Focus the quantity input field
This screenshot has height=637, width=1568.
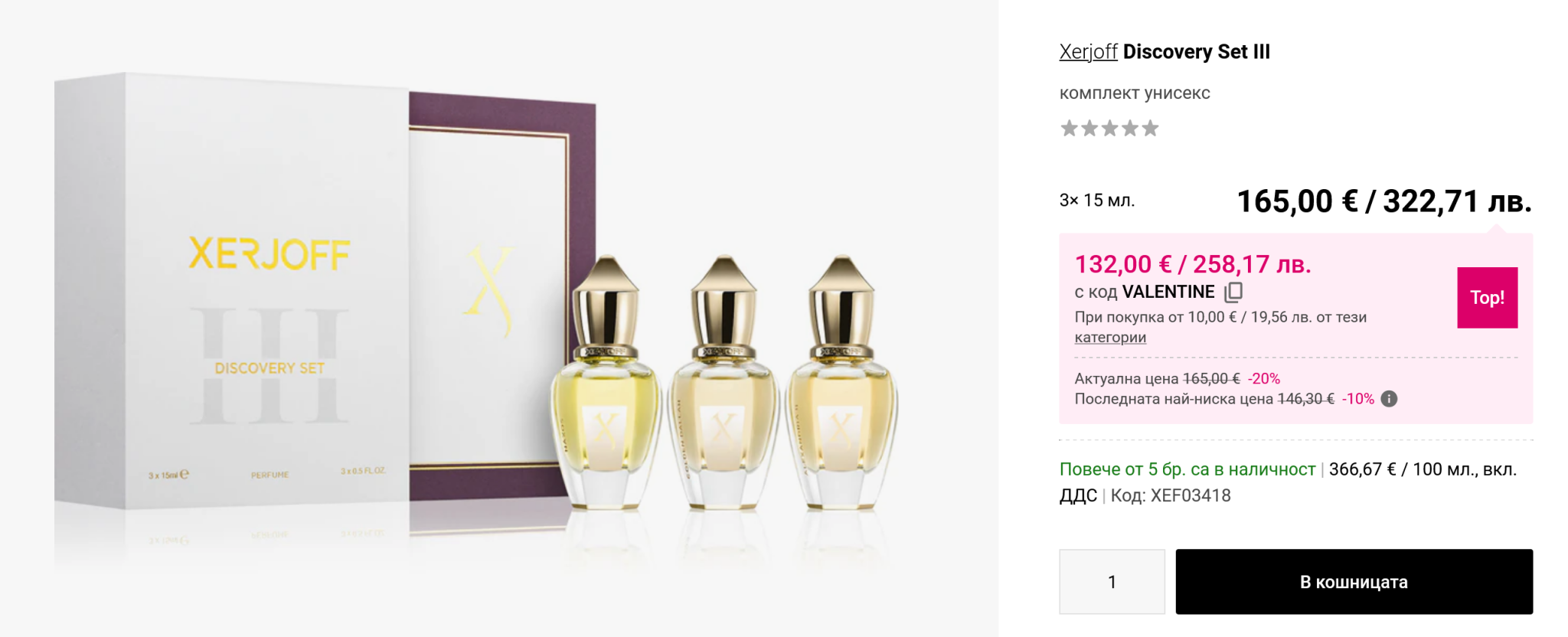point(1112,582)
